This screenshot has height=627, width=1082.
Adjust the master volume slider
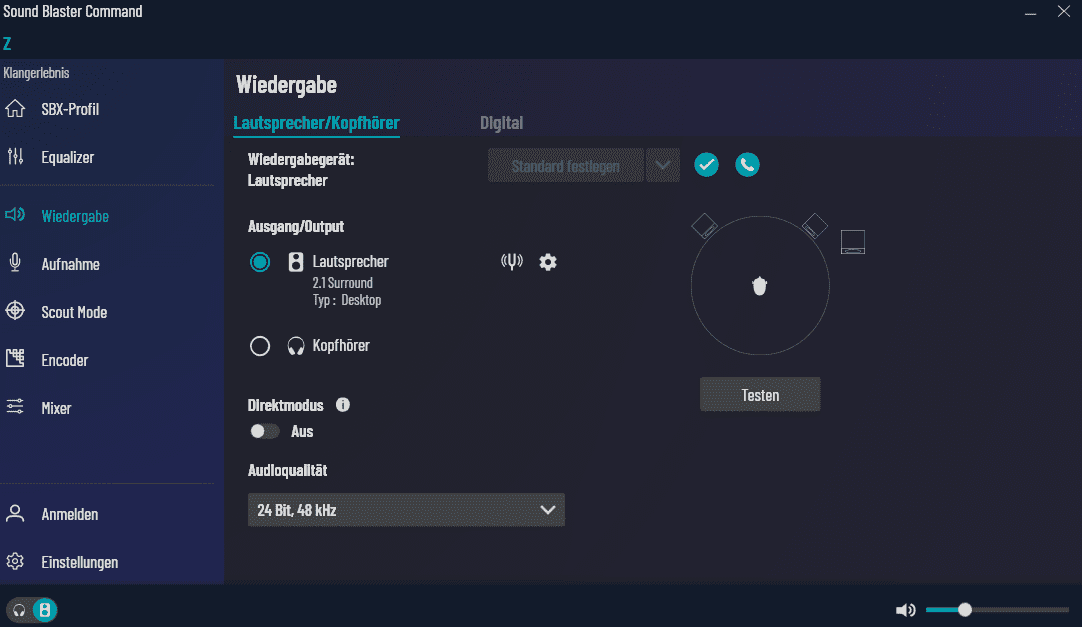click(x=997, y=610)
